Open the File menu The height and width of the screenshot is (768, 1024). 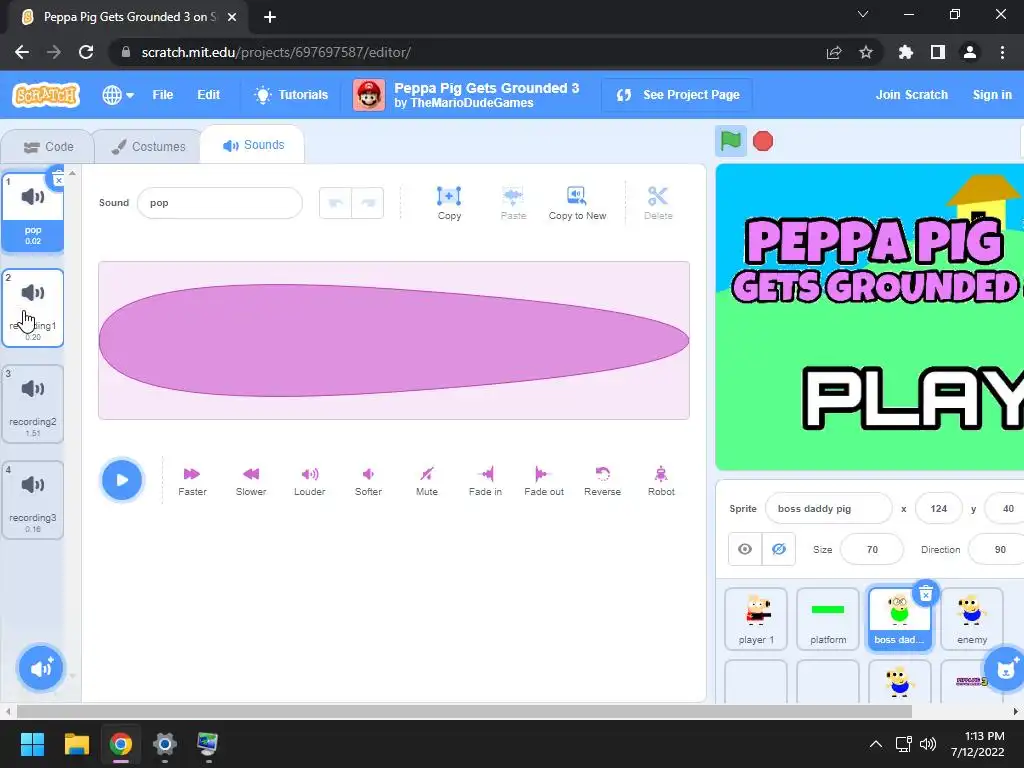point(163,95)
